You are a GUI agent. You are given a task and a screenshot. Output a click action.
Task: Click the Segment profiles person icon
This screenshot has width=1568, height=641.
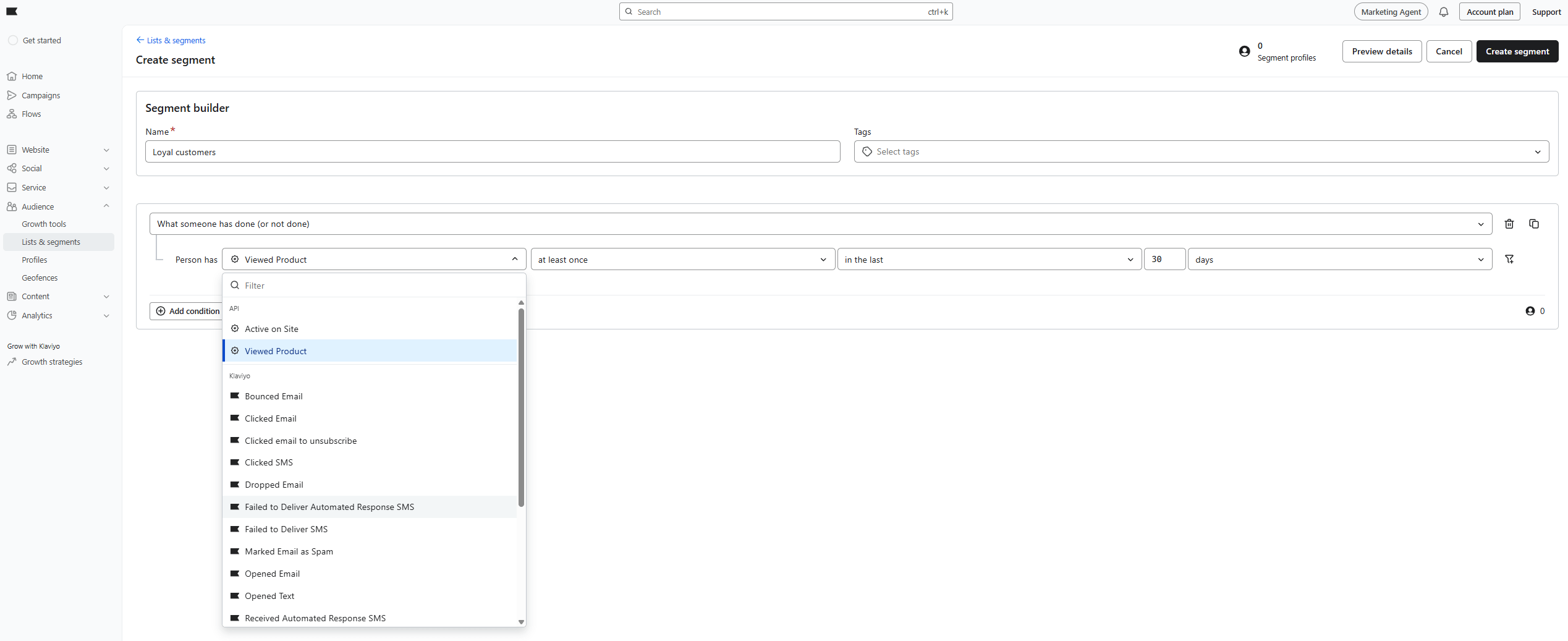(x=1245, y=51)
